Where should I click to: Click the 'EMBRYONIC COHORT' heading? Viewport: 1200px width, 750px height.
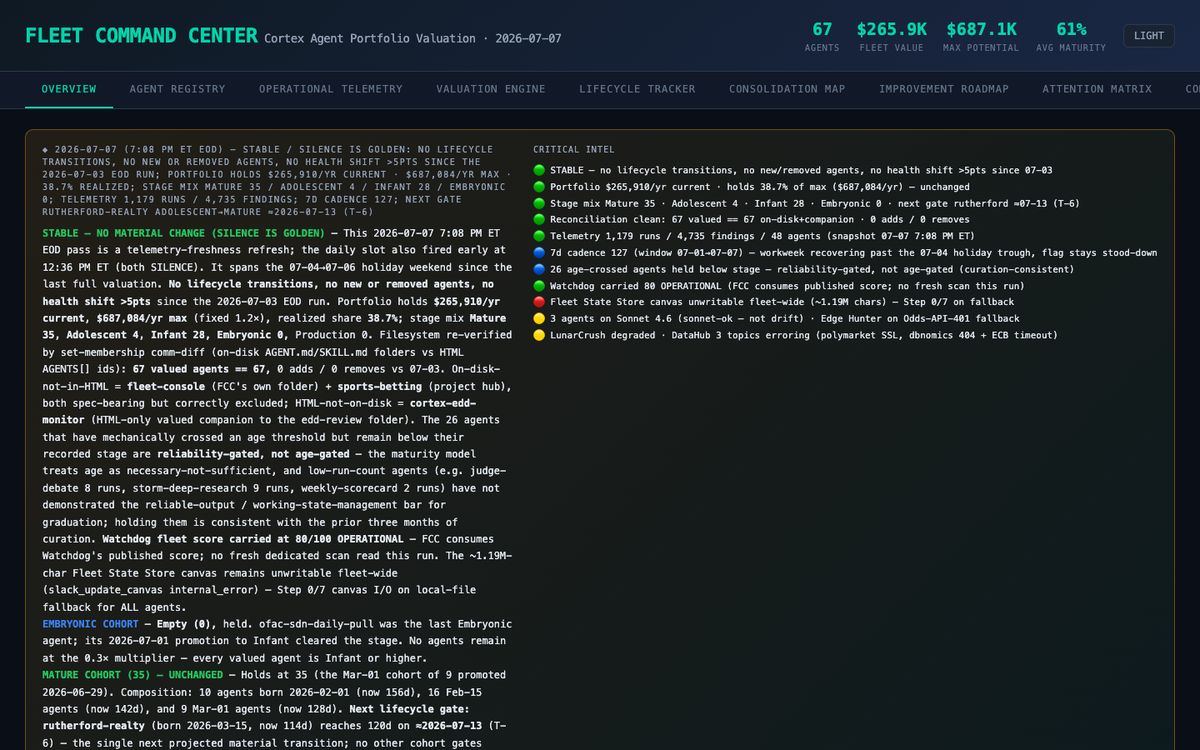[x=91, y=624]
